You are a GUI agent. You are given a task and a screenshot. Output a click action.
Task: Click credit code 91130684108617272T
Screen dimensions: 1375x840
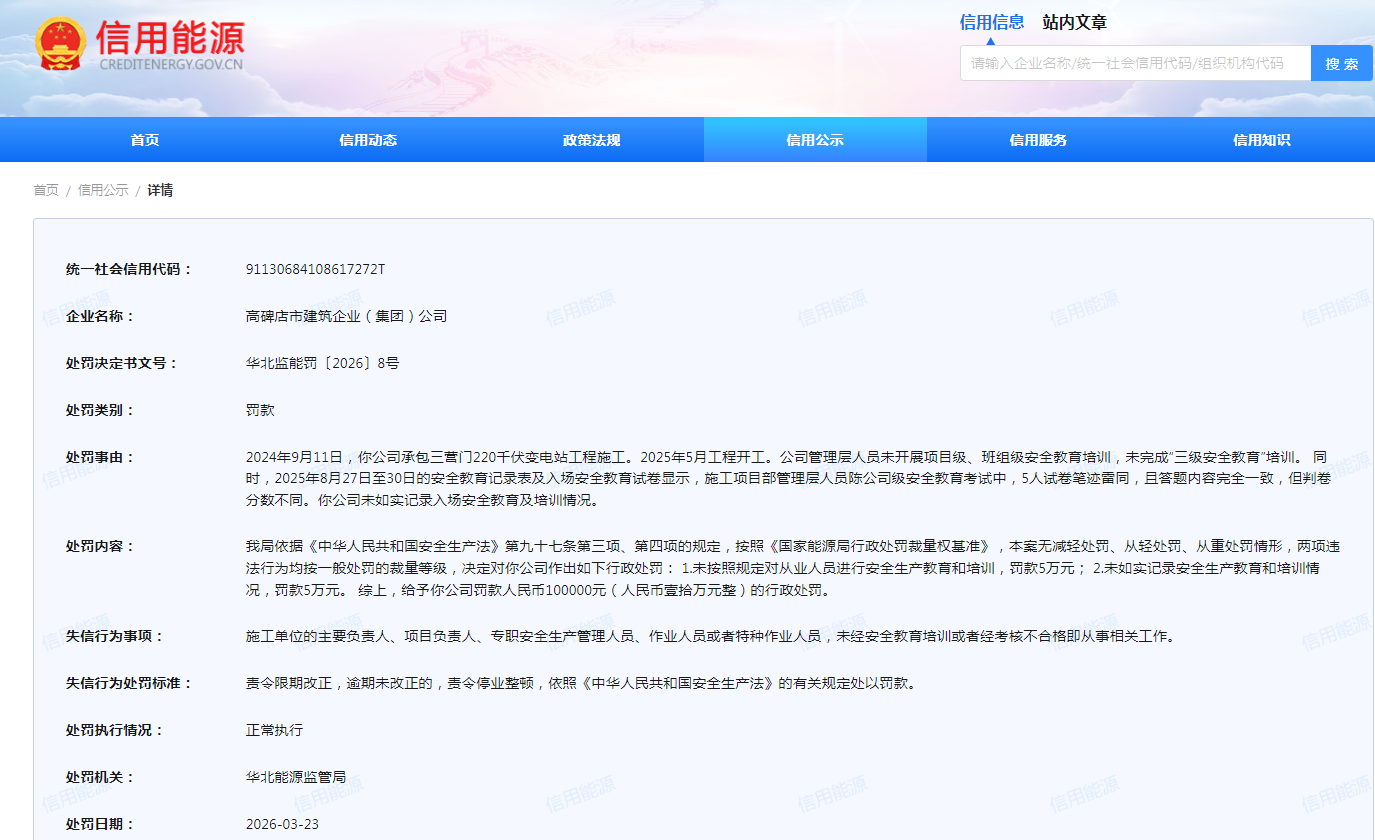tap(315, 269)
